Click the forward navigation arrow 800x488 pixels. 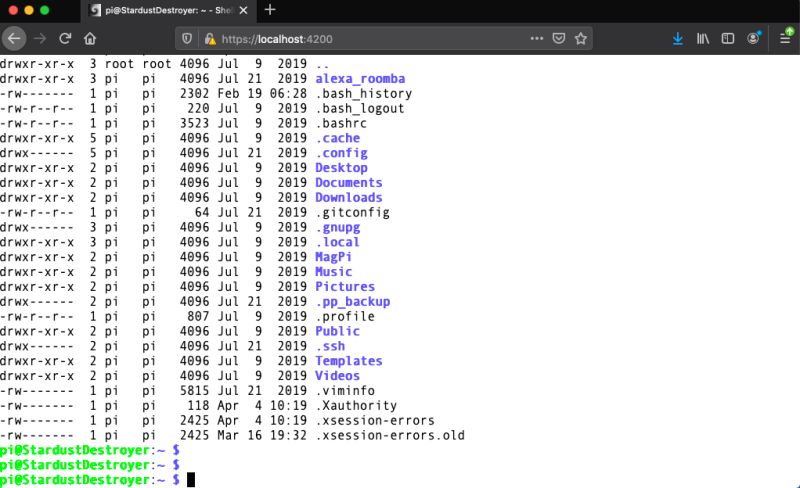tap(39, 39)
